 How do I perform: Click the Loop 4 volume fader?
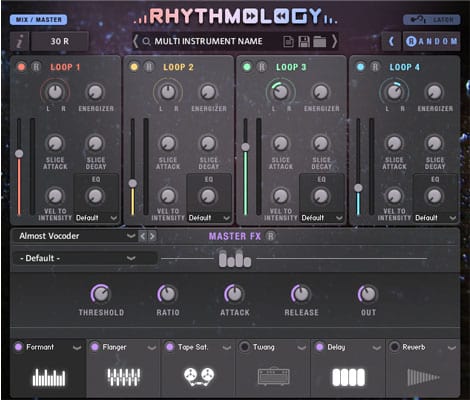pos(358,188)
